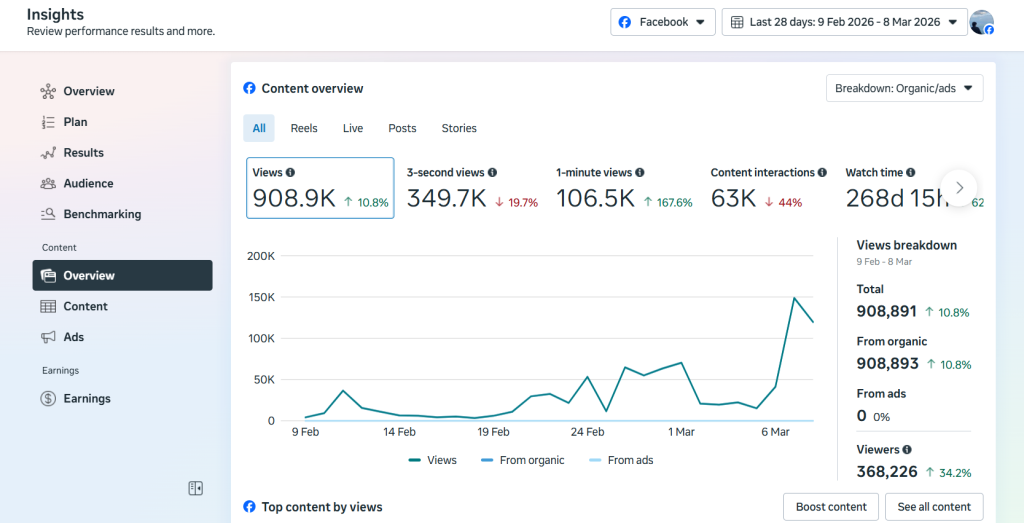
Task: Click the See all content button
Action: [x=933, y=507]
